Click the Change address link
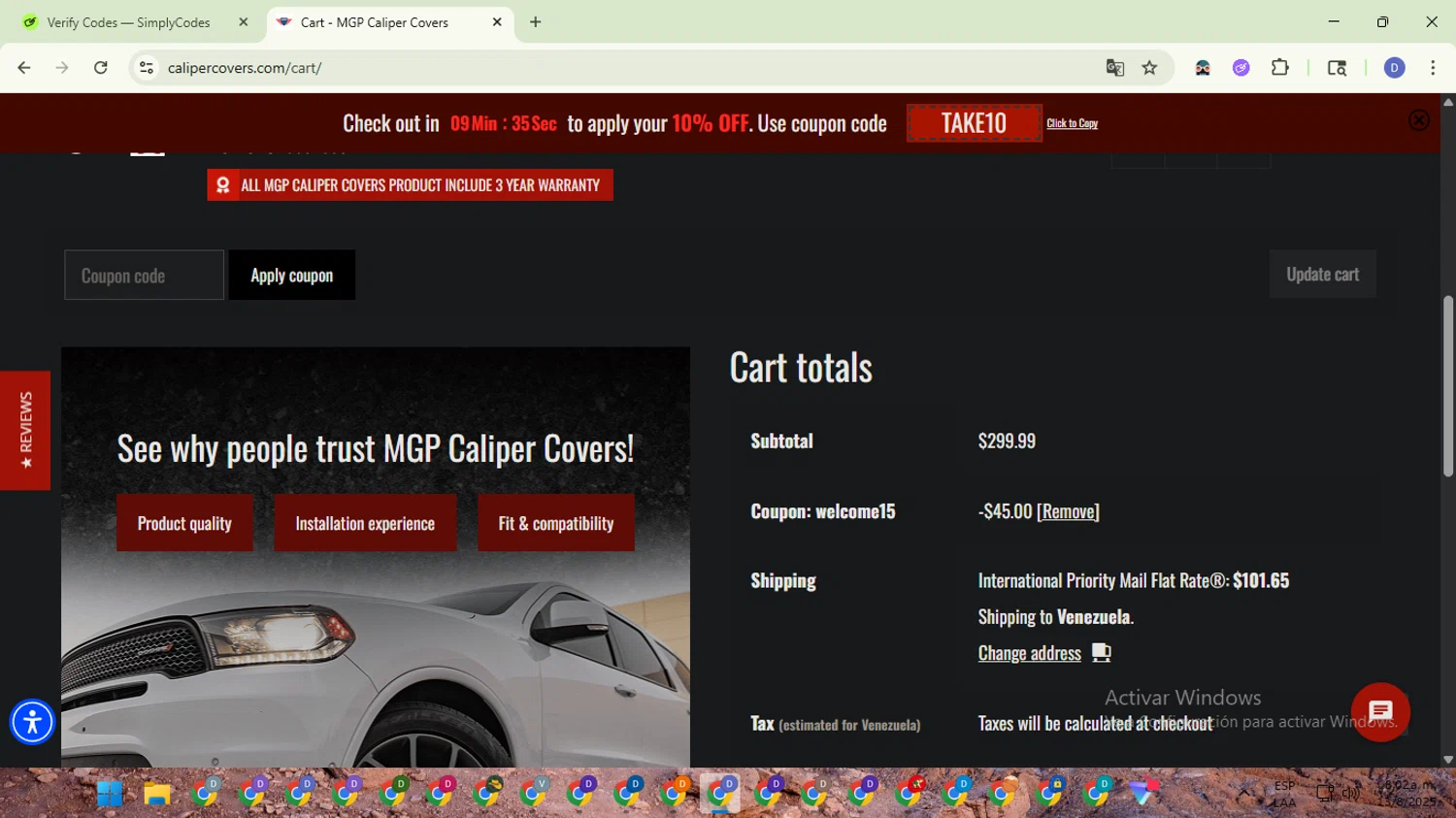The height and width of the screenshot is (818, 1456). coord(1029,653)
